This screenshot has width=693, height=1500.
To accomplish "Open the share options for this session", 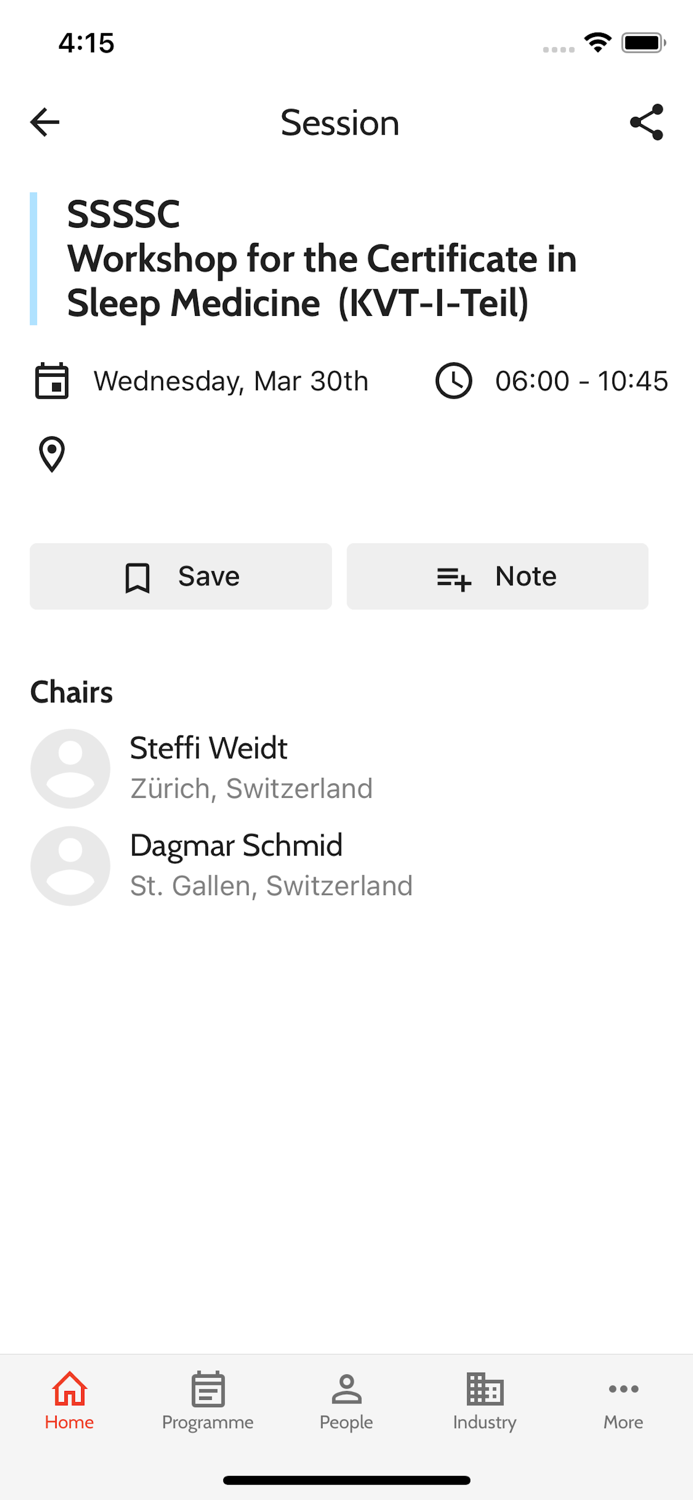I will pyautogui.click(x=646, y=122).
